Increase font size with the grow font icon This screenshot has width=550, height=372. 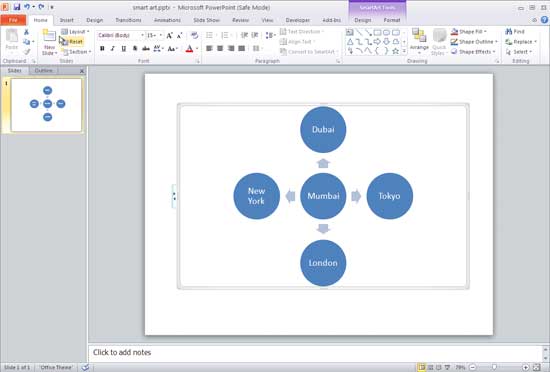(x=169, y=35)
